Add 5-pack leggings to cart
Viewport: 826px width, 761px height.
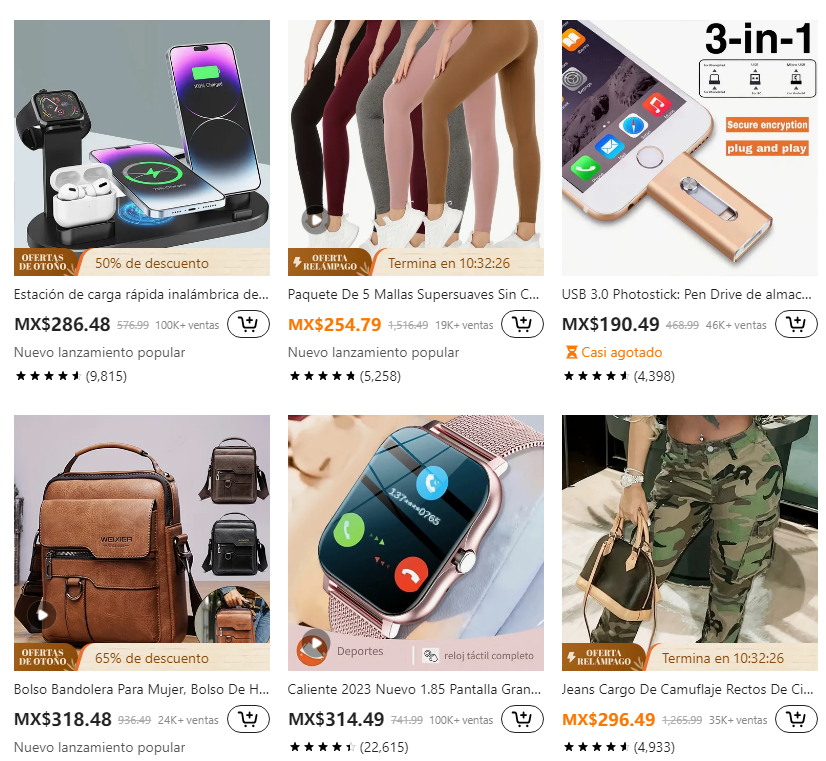[x=522, y=324]
